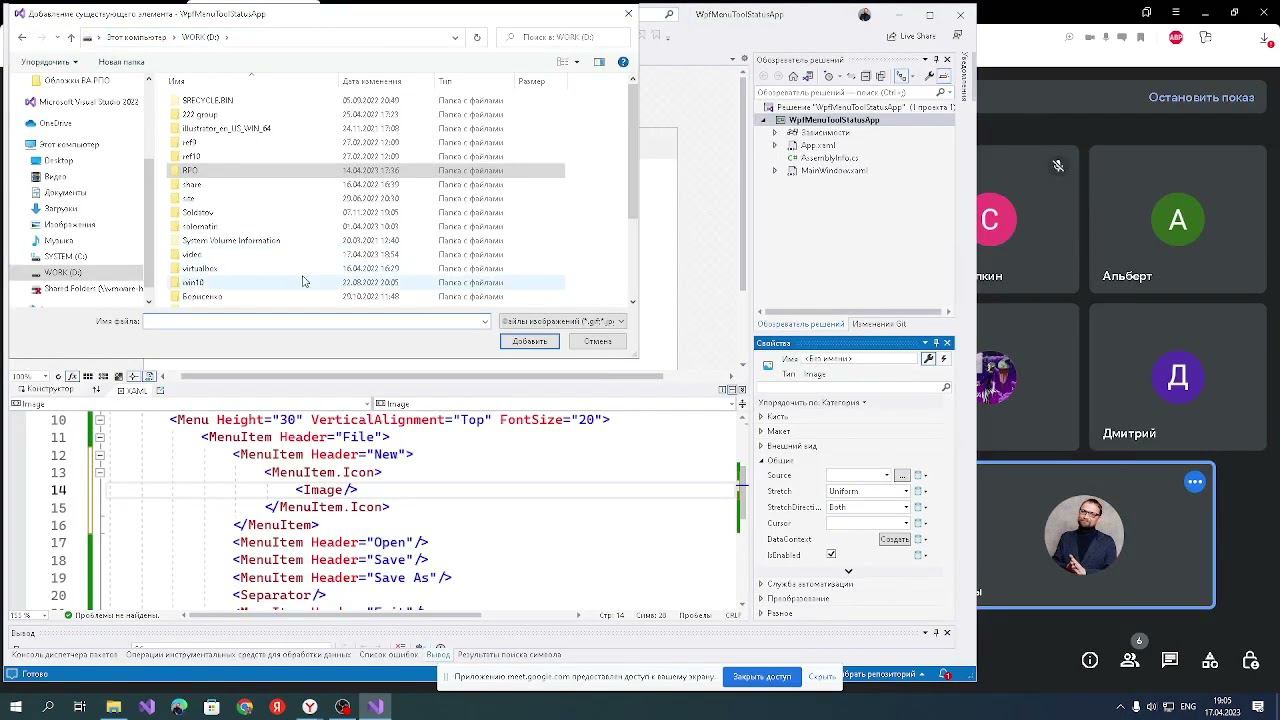Show element properties with wrench icon
Viewport: 1280px width, 720px height.
coord(929,359)
